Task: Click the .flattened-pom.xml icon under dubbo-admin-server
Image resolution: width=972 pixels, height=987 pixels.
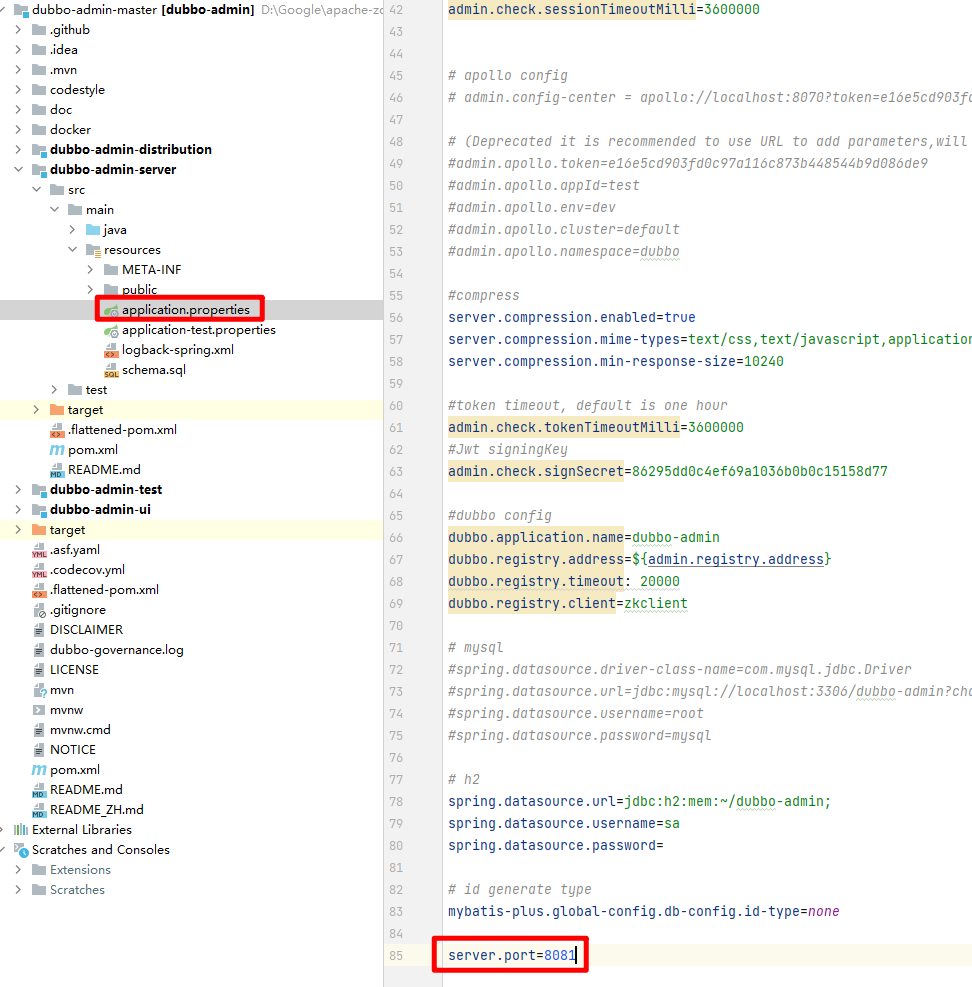Action: [x=57, y=430]
